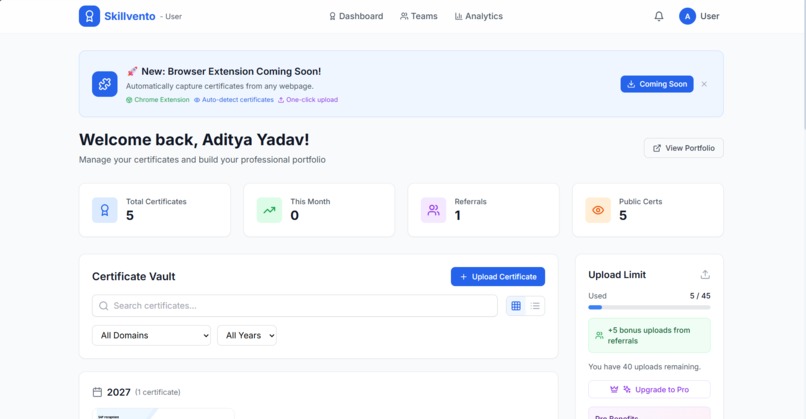806x419 pixels.
Task: Click the +5 bonus uploads from referrals note
Action: [x=649, y=335]
